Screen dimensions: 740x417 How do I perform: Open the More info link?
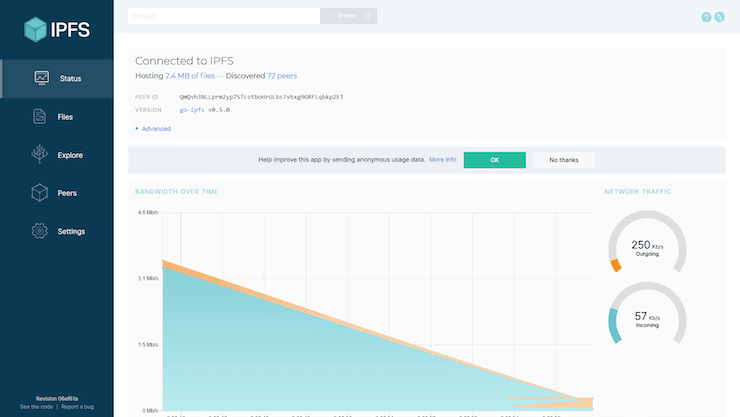click(x=443, y=160)
